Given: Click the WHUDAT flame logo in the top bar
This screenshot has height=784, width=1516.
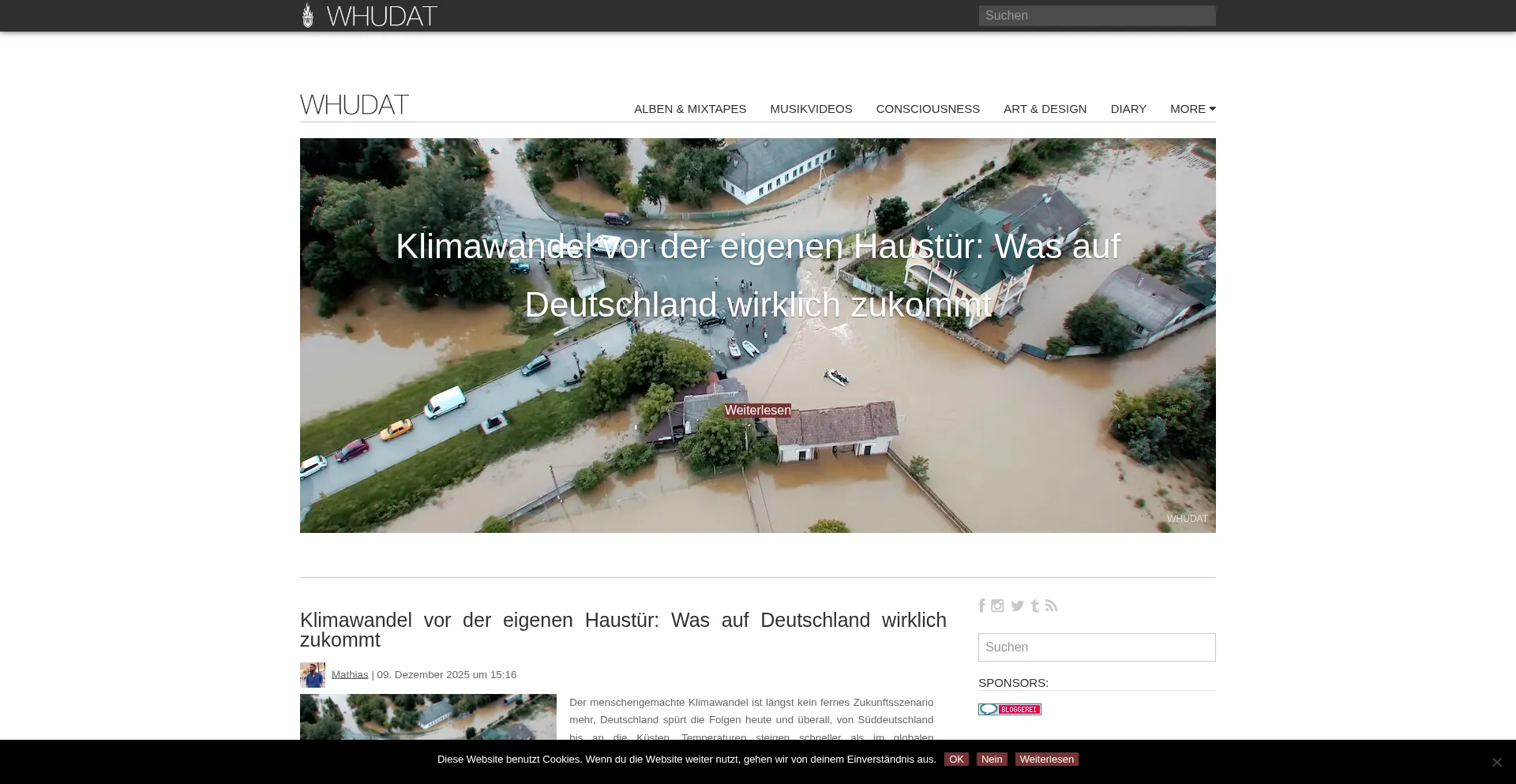Looking at the screenshot, I should 308,15.
